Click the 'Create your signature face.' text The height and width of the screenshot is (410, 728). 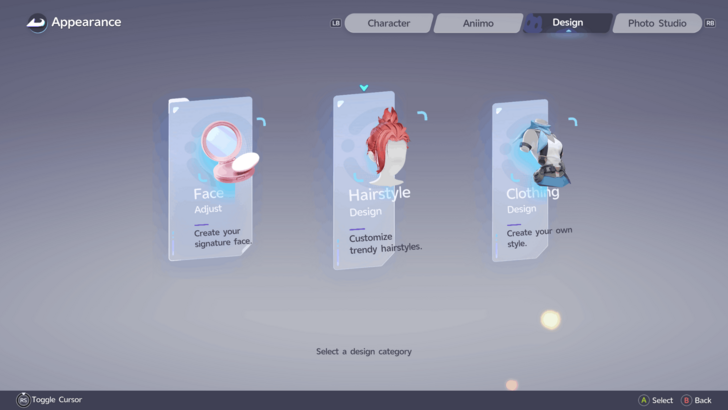(x=223, y=237)
